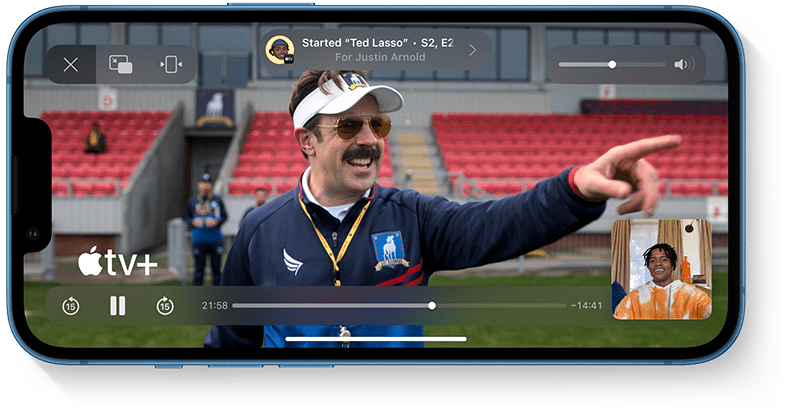Adjust the volume slider knob
800x414 pixels.
612,65
